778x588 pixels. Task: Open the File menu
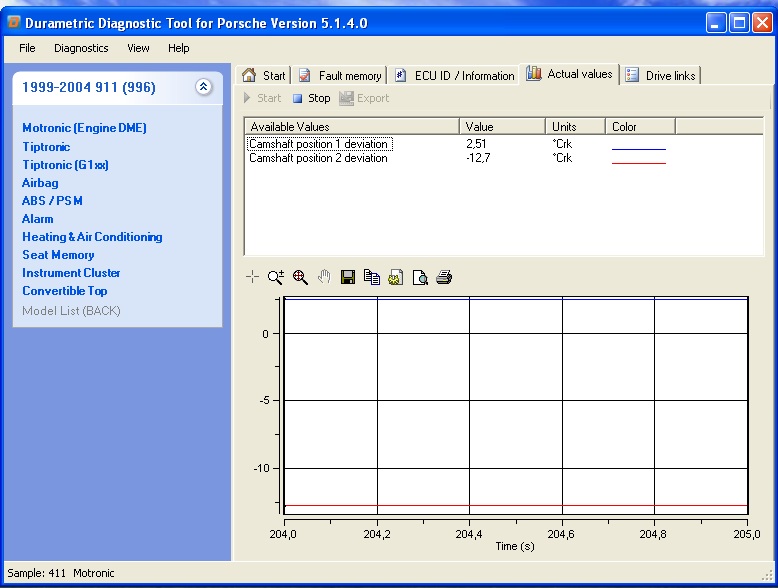(27, 48)
